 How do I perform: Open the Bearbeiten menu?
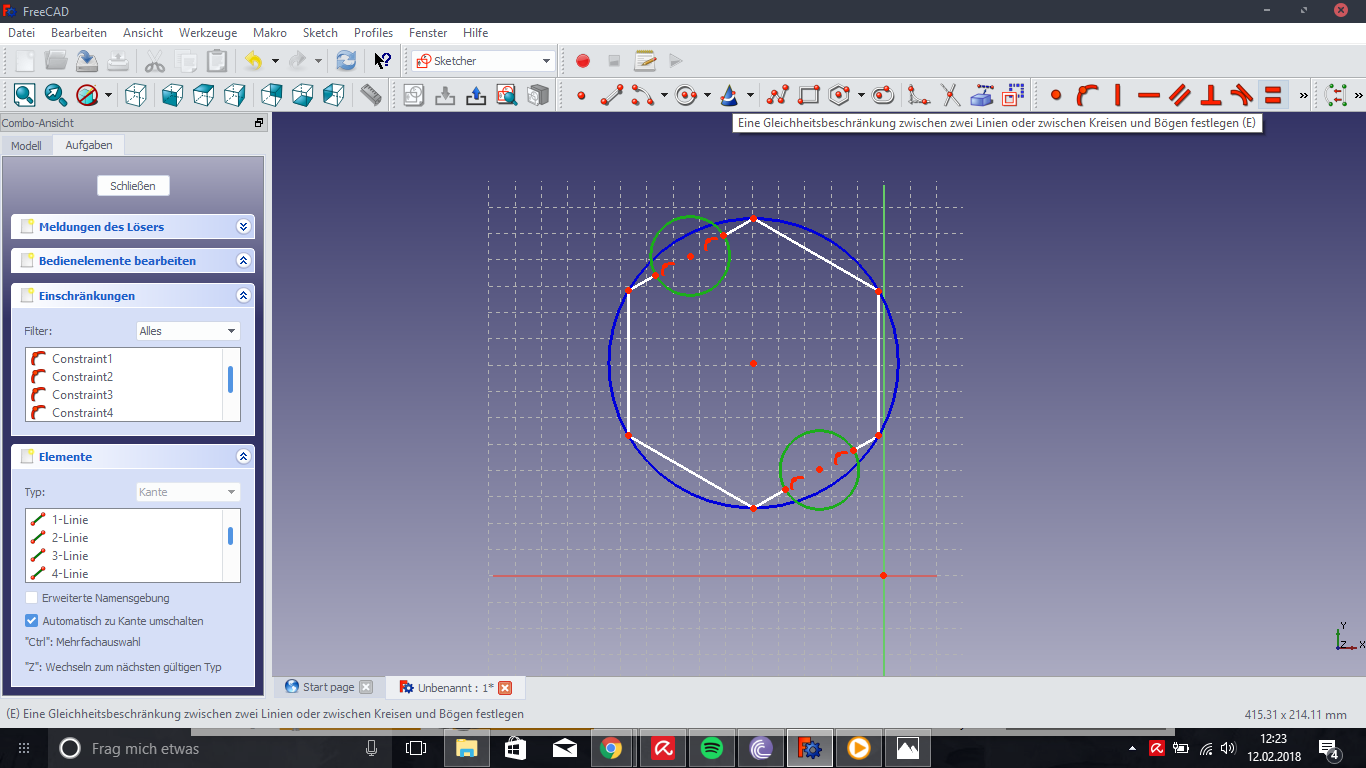[x=79, y=33]
